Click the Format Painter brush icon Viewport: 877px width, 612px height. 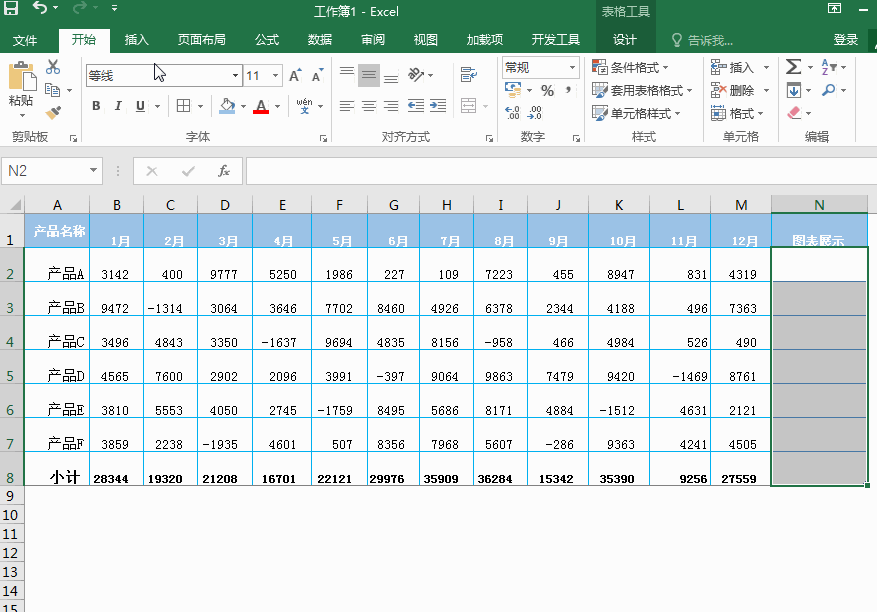[53, 113]
